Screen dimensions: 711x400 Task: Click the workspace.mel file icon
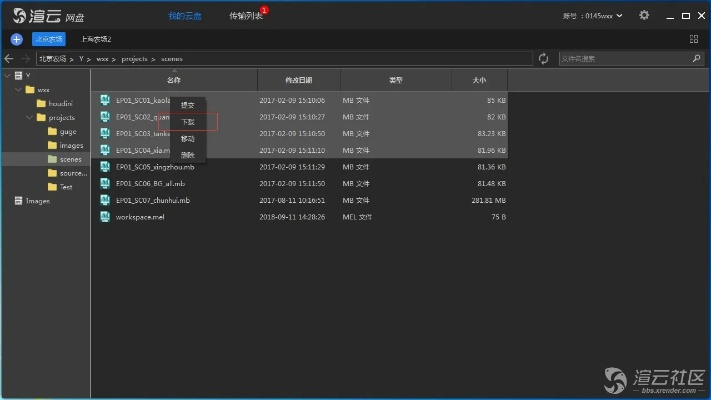pos(105,216)
